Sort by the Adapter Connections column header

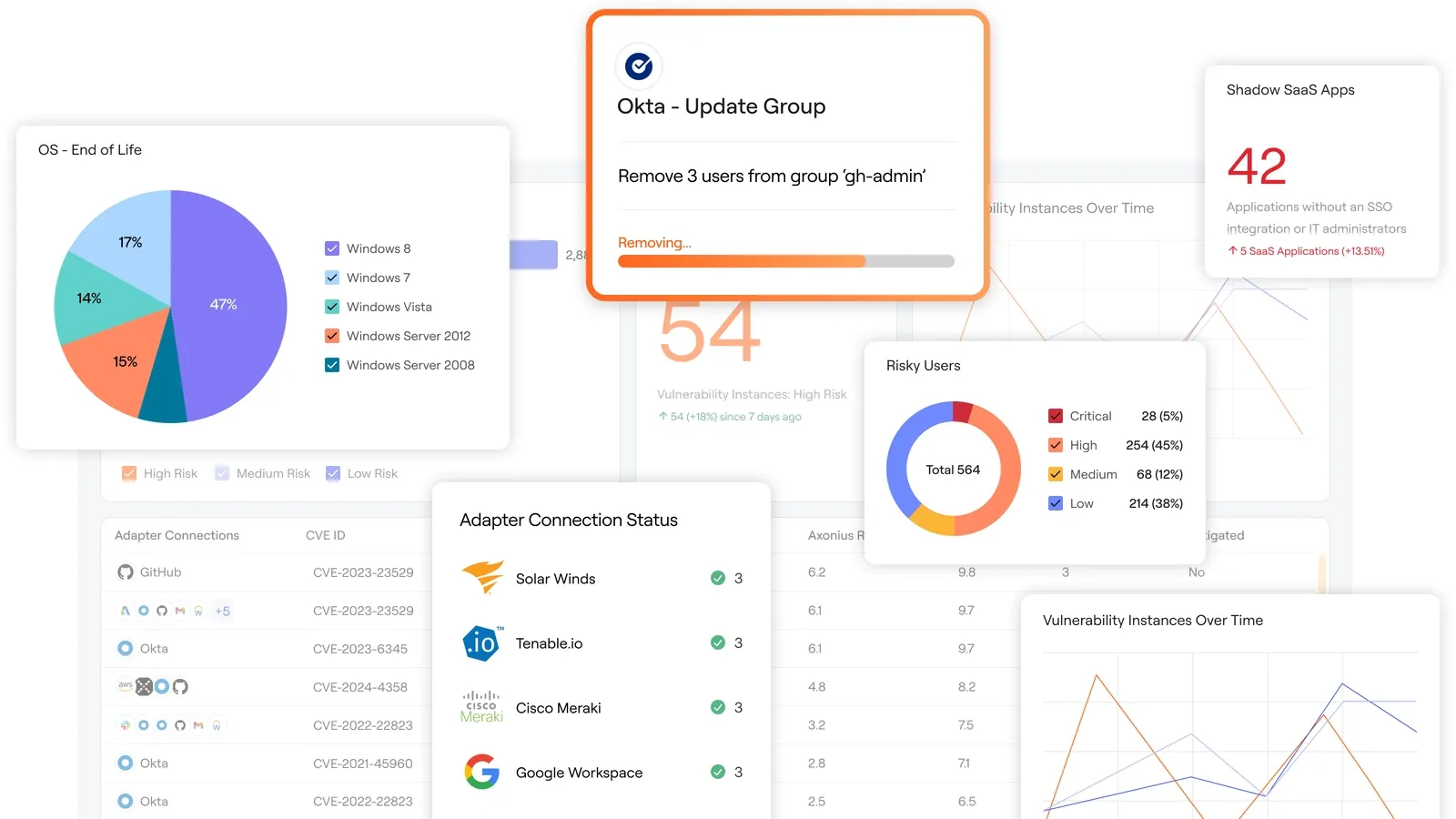[x=177, y=535]
